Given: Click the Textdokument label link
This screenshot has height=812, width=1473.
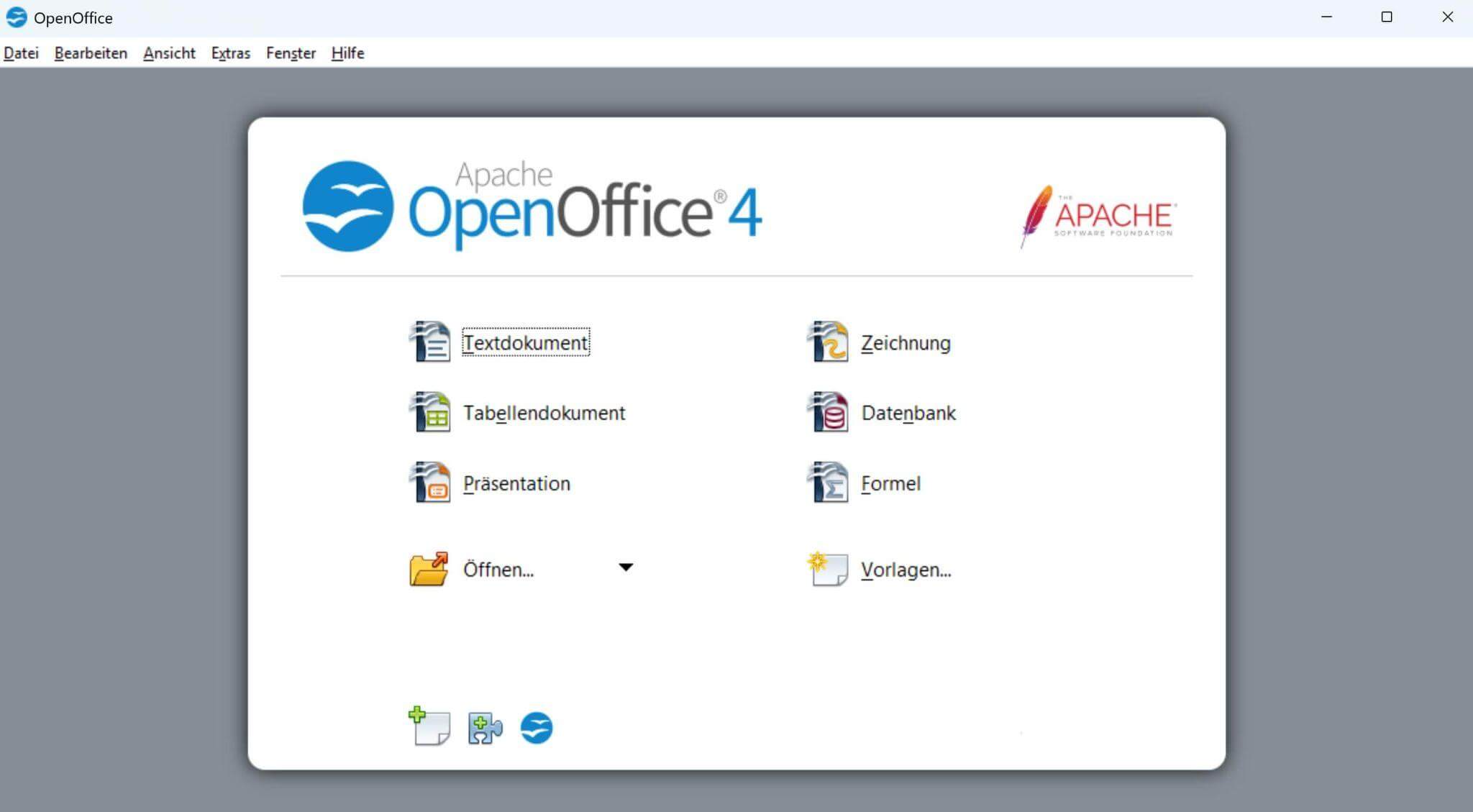Looking at the screenshot, I should [x=526, y=343].
